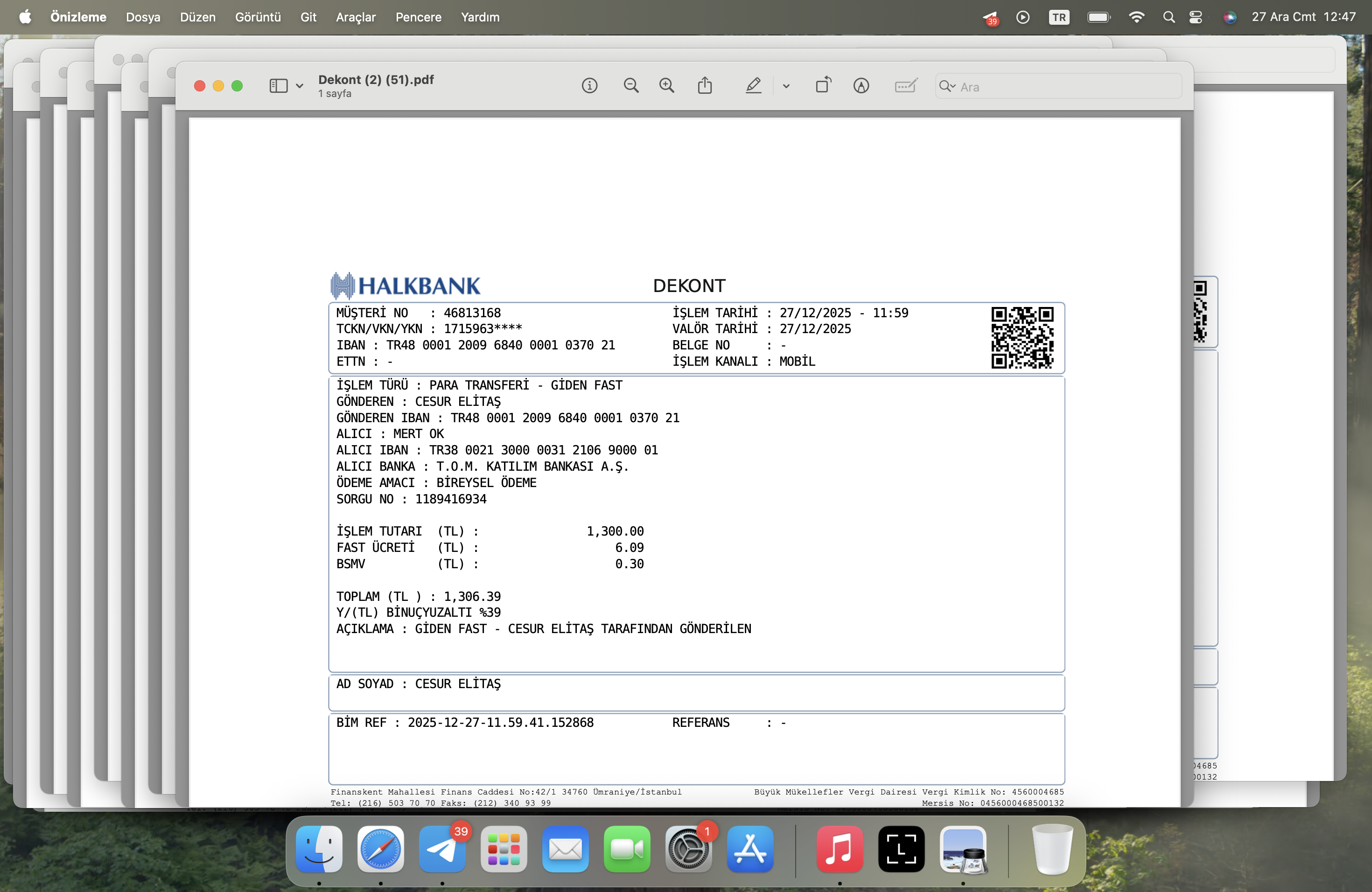
Task: Minimize the Dekont (2) (51).pdf window
Action: point(218,86)
